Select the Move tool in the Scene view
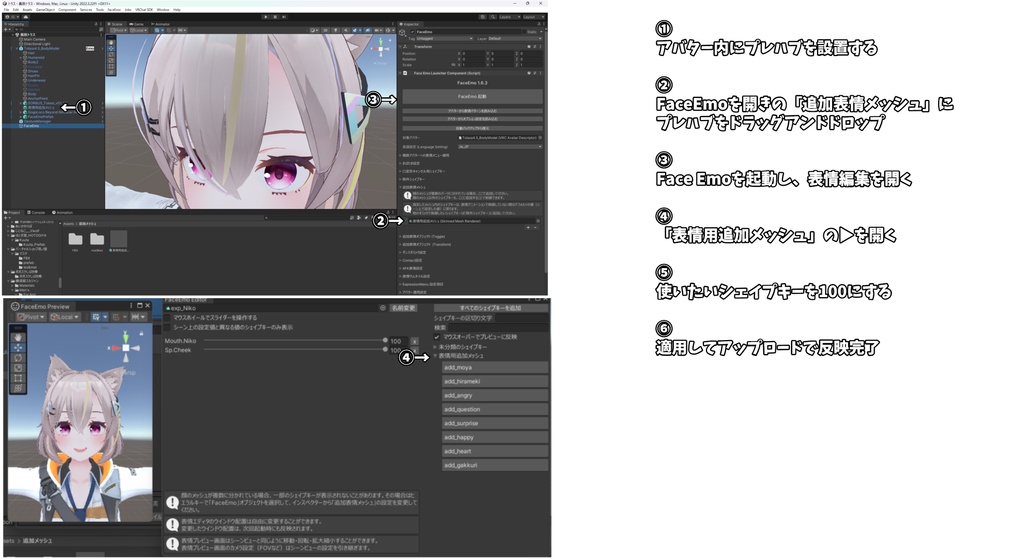Viewport: 1024px width, 559px height. tap(111, 48)
